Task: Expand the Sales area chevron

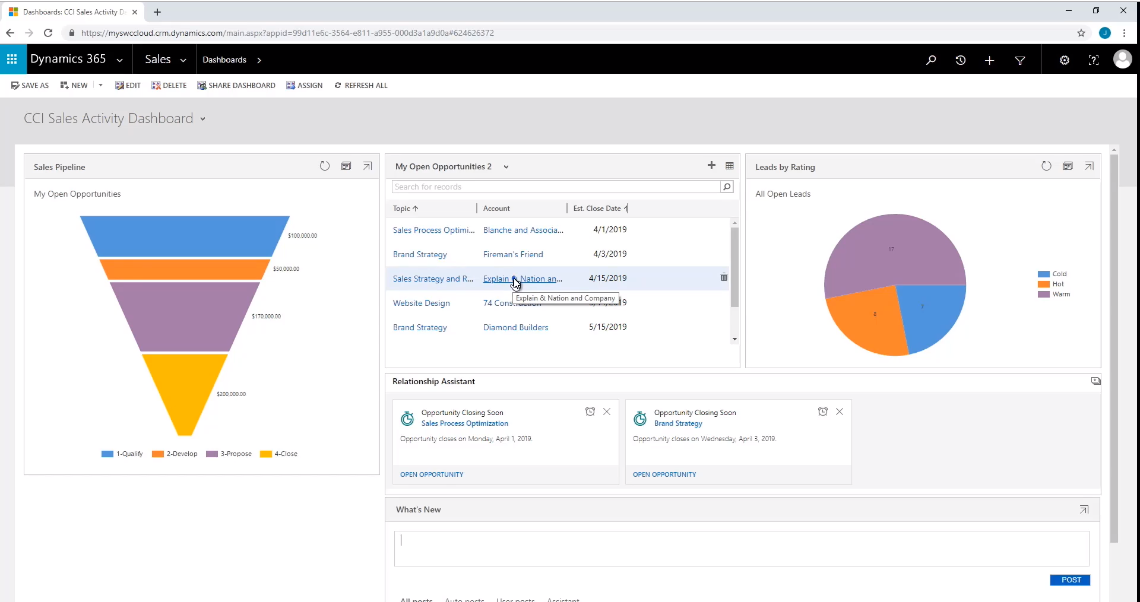Action: coord(183,60)
